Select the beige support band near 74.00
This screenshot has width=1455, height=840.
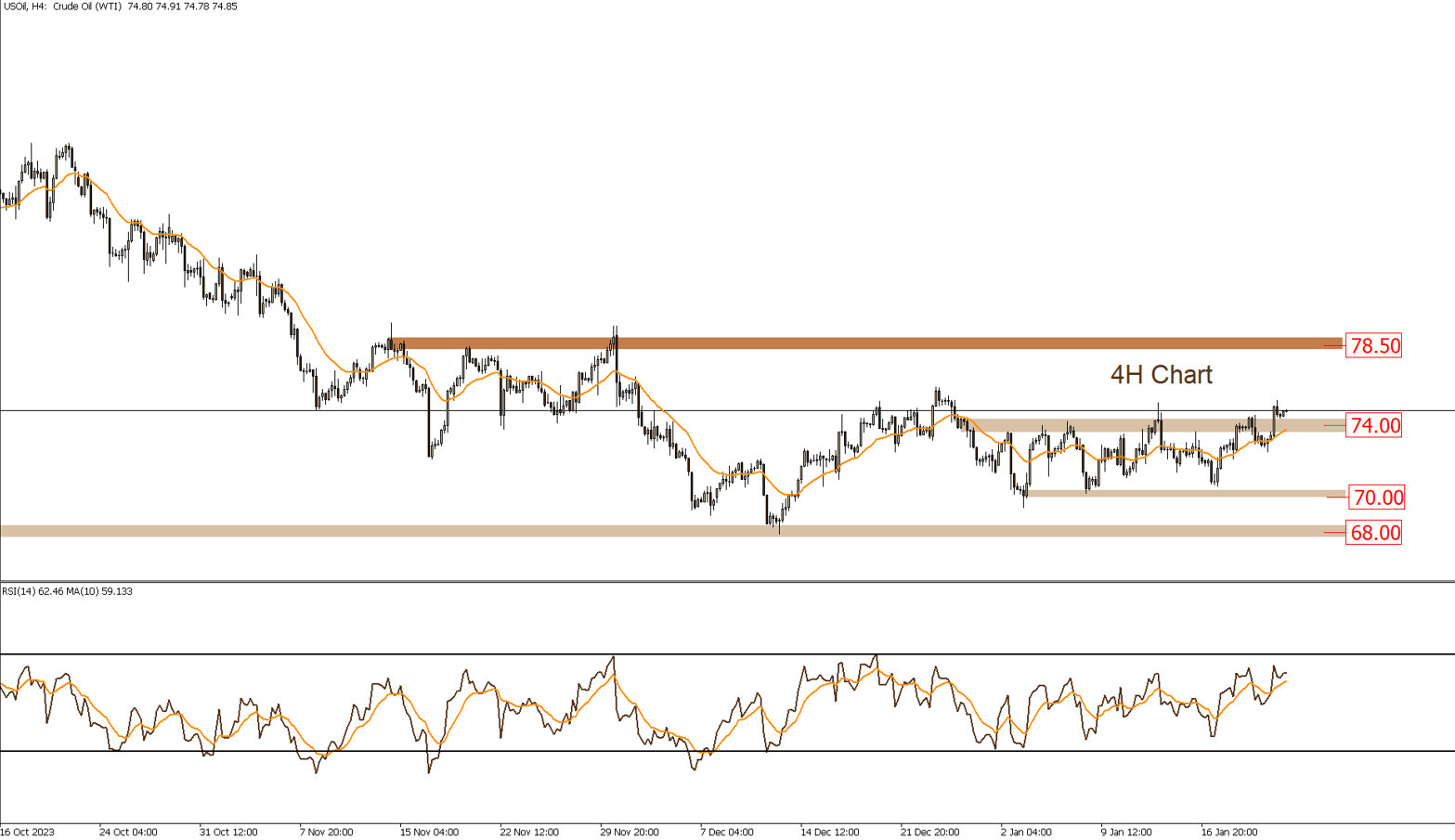1161,425
